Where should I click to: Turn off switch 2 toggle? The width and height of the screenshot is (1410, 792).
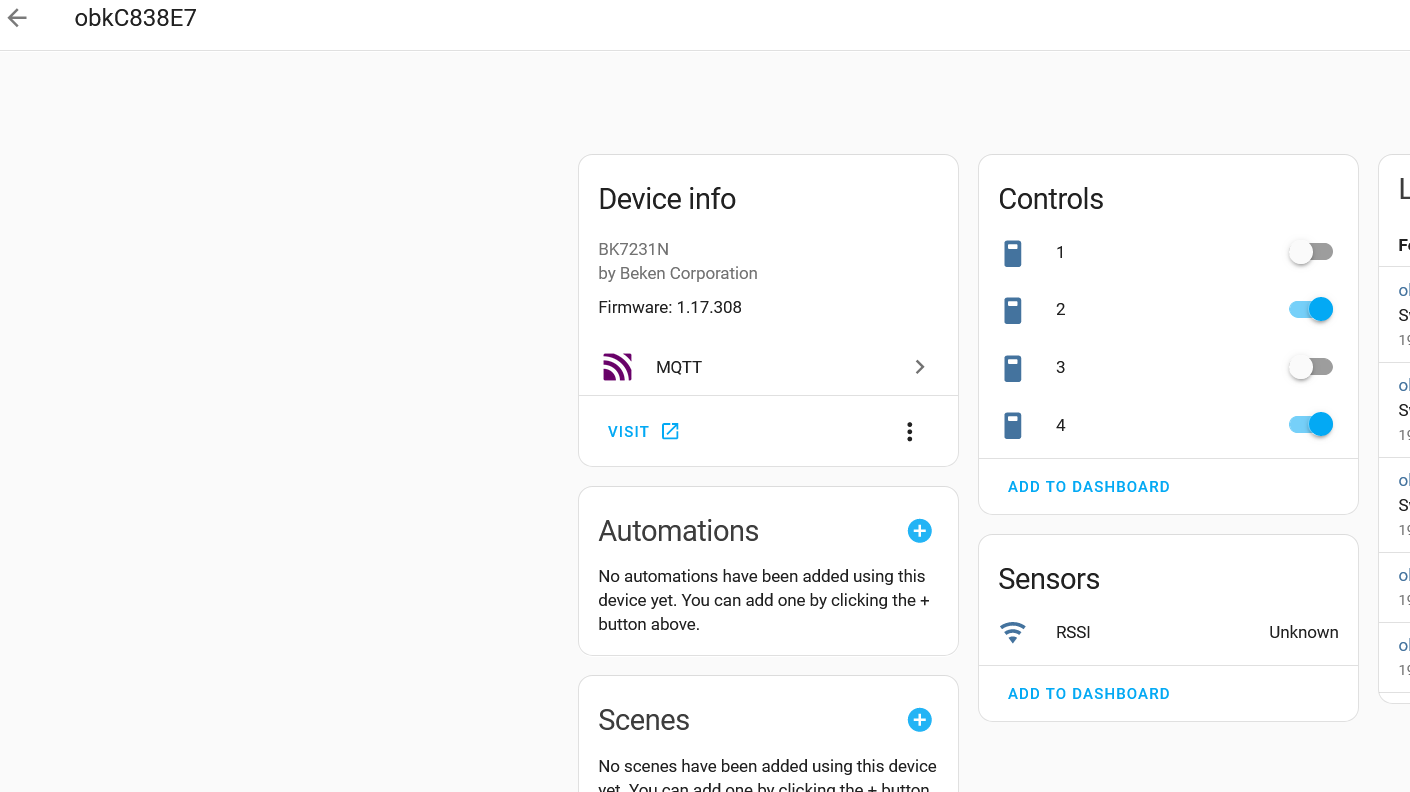[x=1310, y=309]
